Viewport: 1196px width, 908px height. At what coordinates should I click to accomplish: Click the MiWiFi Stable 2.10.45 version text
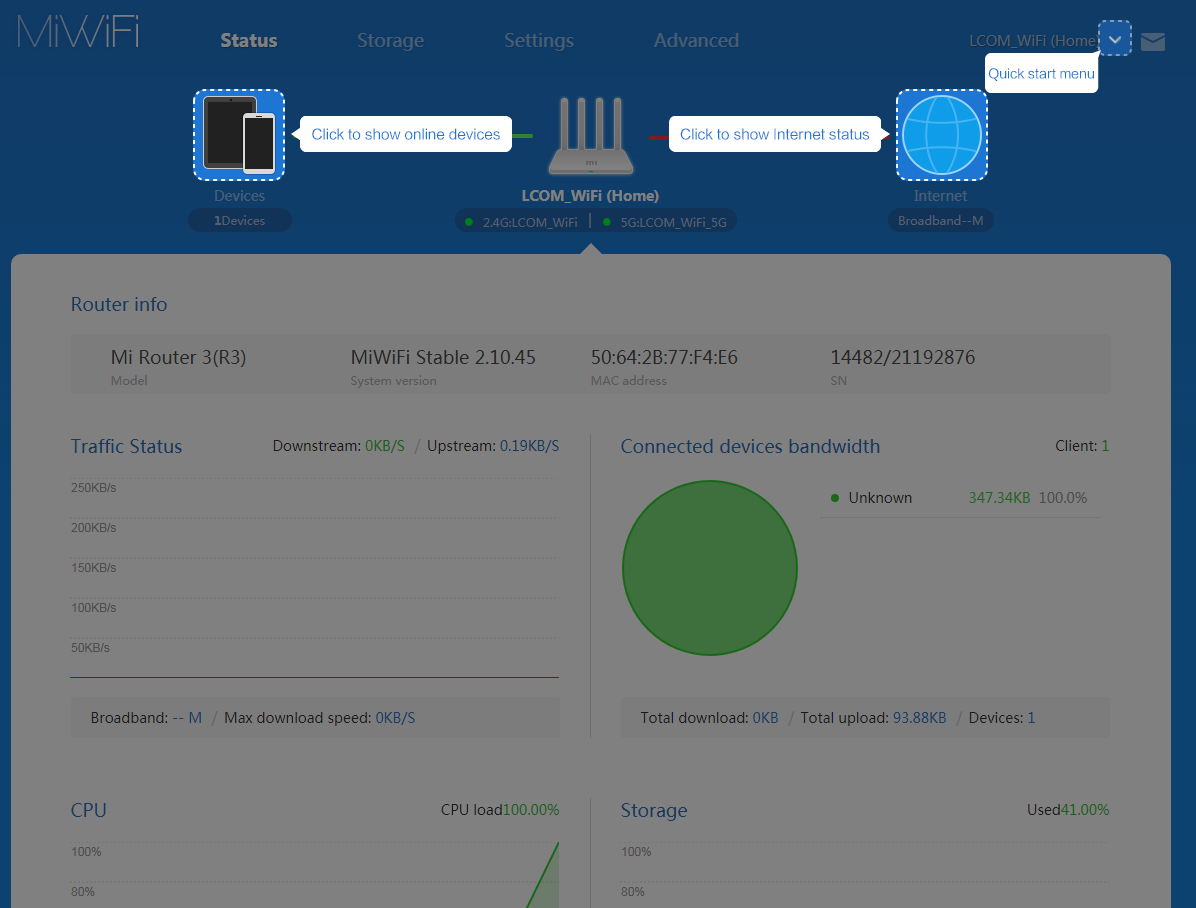(x=443, y=357)
